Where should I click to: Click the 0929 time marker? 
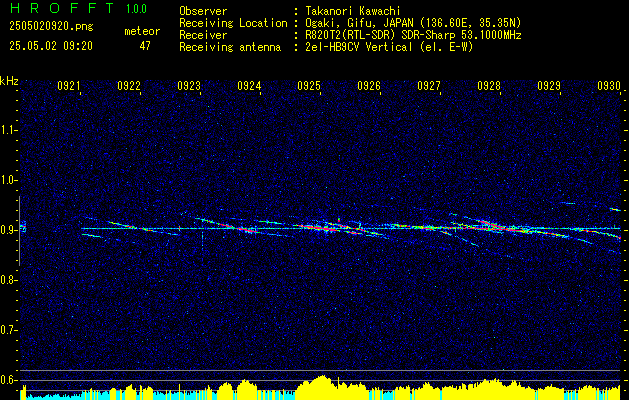[548, 85]
